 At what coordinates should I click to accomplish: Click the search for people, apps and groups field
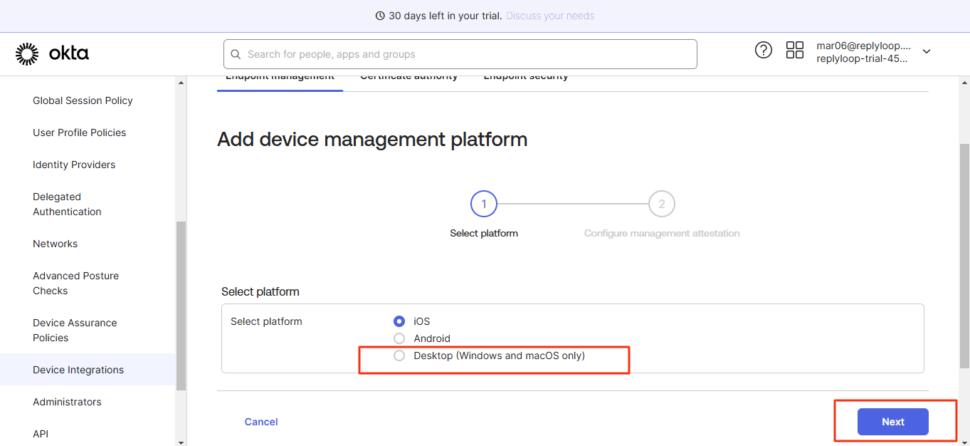coord(460,54)
